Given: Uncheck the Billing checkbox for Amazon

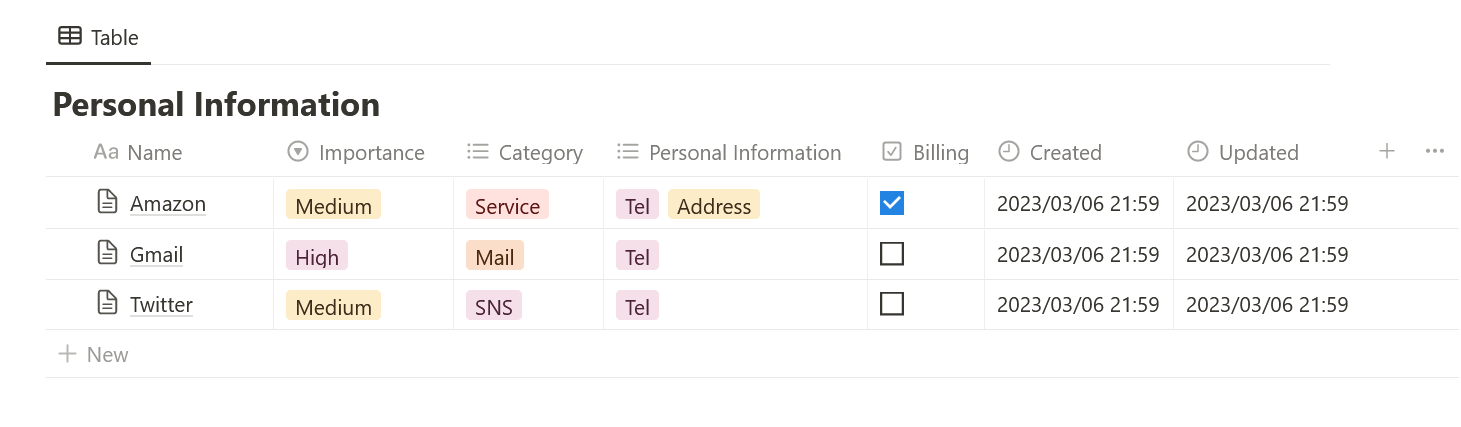Looking at the screenshot, I should [892, 203].
